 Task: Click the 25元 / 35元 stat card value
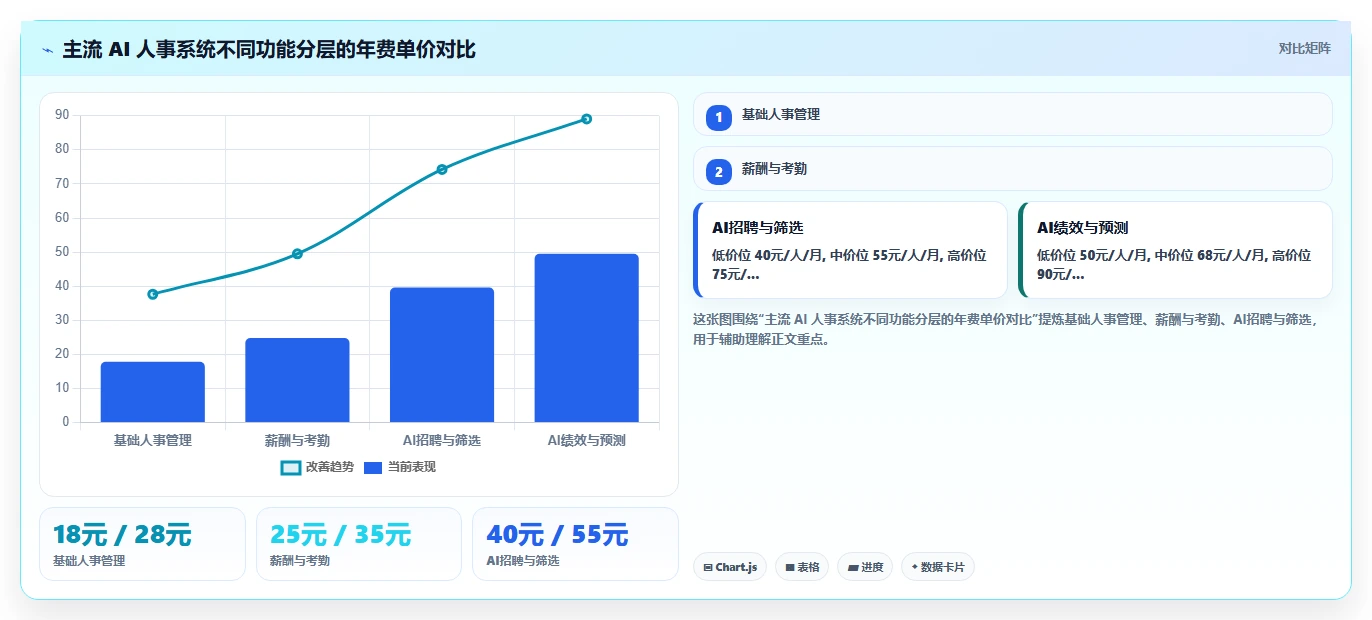340,535
